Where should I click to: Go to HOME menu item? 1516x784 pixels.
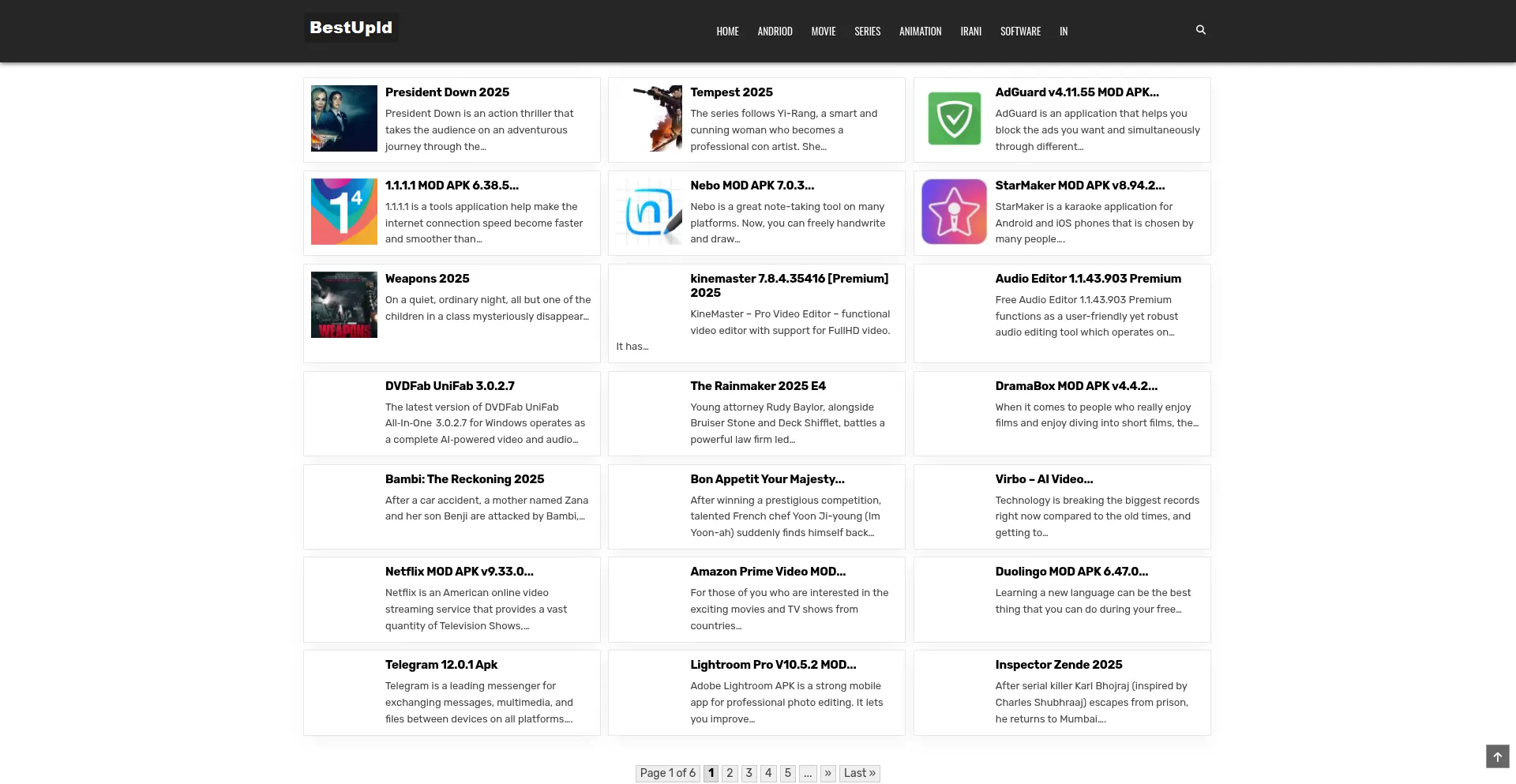pyautogui.click(x=727, y=32)
